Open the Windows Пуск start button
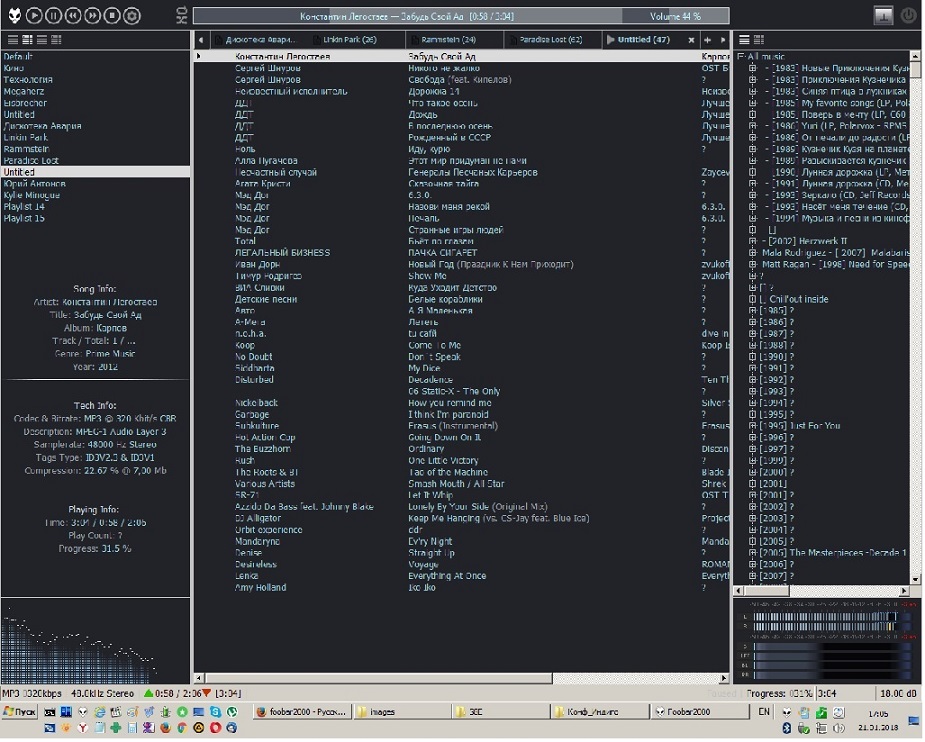Image resolution: width=925 pixels, height=742 pixels. tap(21, 712)
